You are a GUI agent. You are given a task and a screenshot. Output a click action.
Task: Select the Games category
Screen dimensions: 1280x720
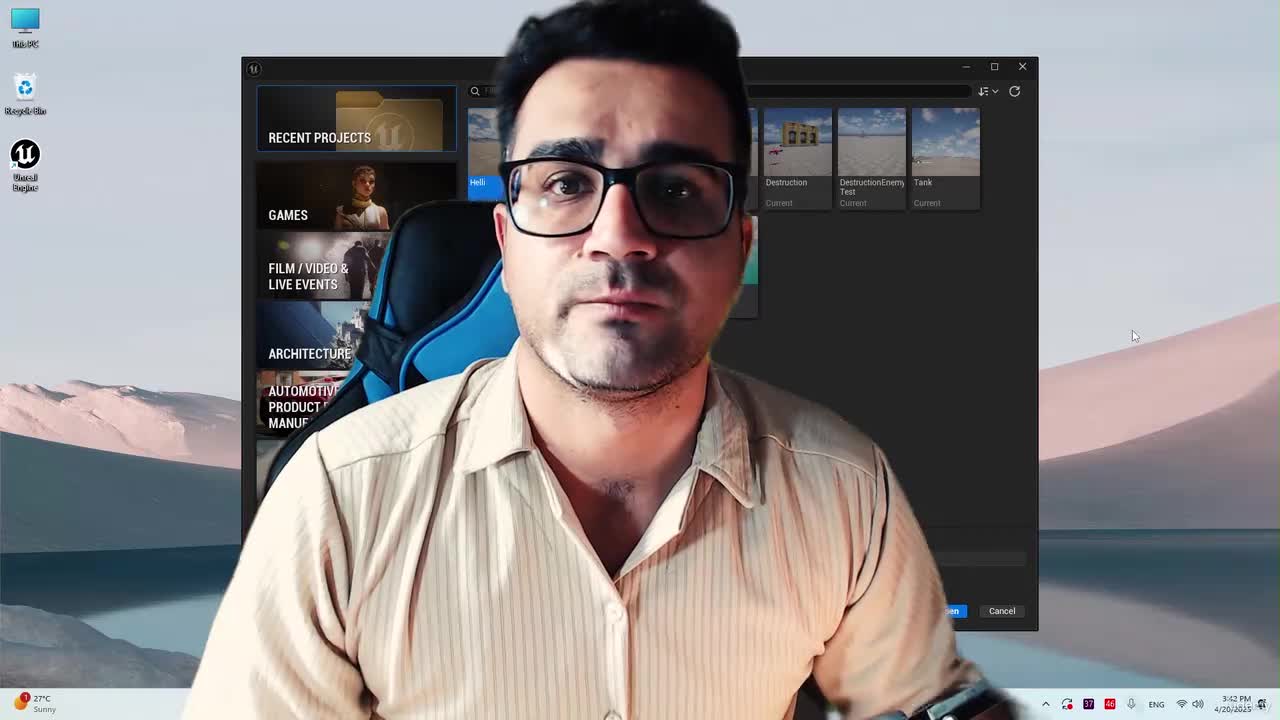tap(356, 195)
